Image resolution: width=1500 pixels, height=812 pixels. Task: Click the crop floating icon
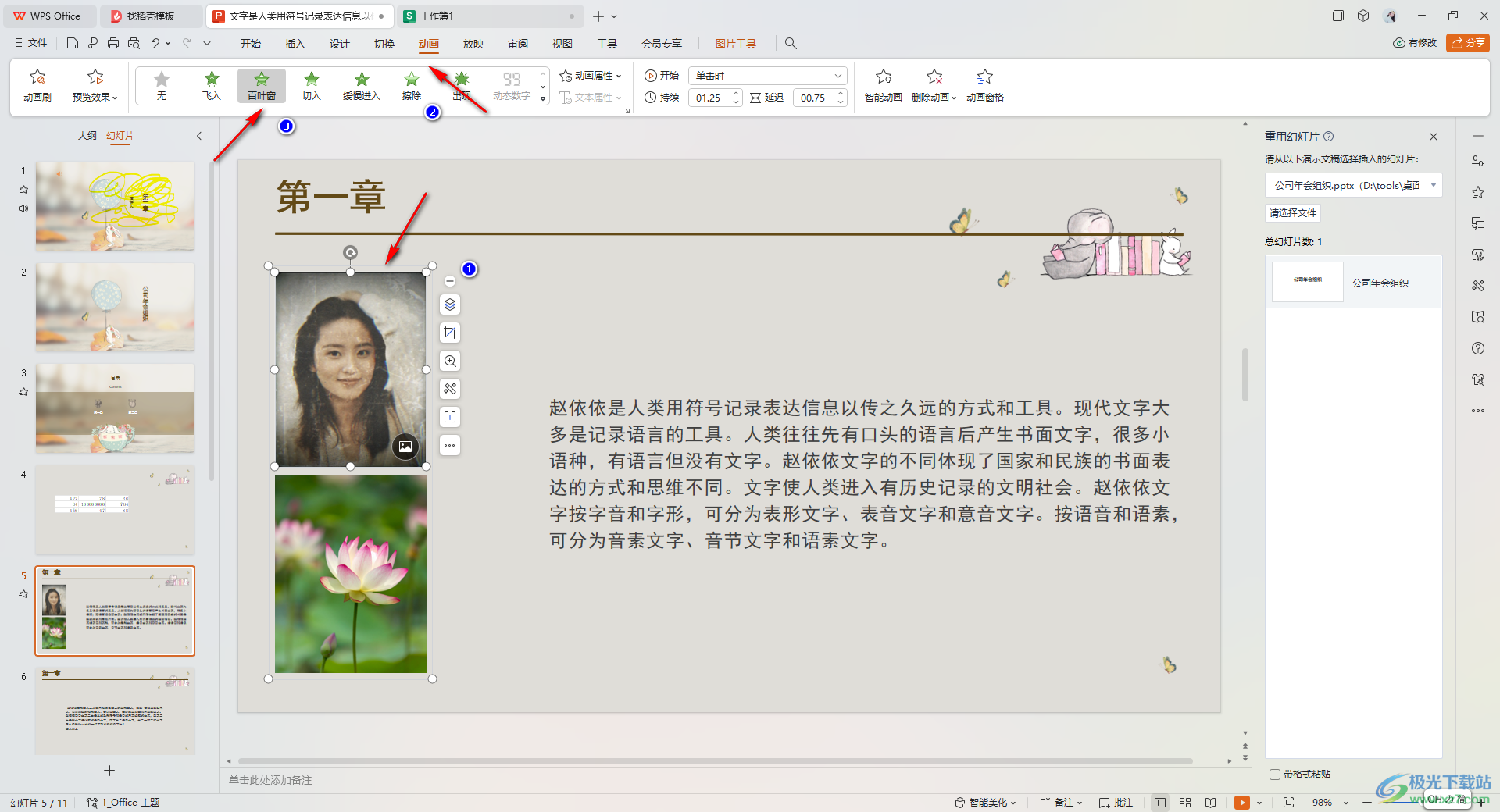[x=450, y=333]
